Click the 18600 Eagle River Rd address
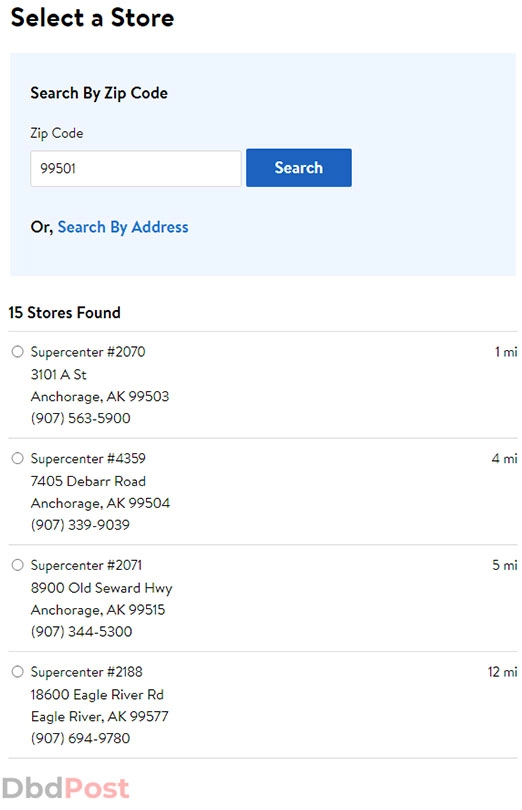The height and width of the screenshot is (810, 522). point(97,694)
